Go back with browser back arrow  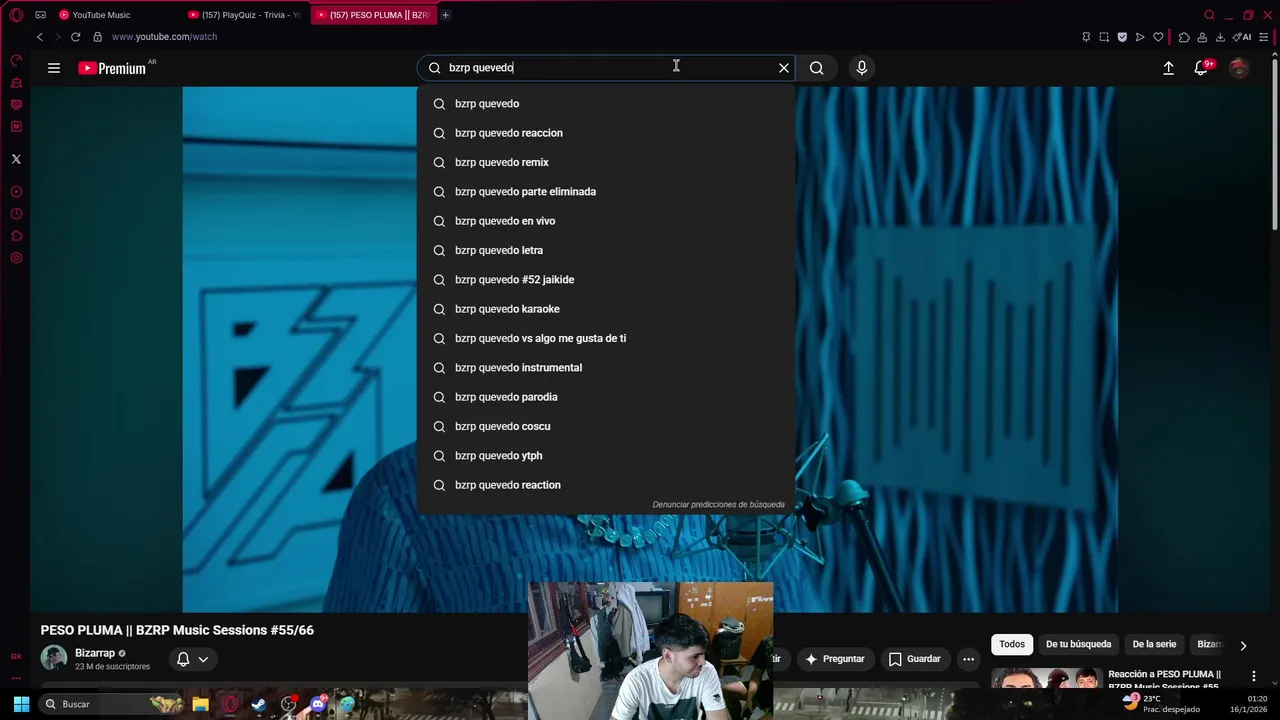(40, 37)
